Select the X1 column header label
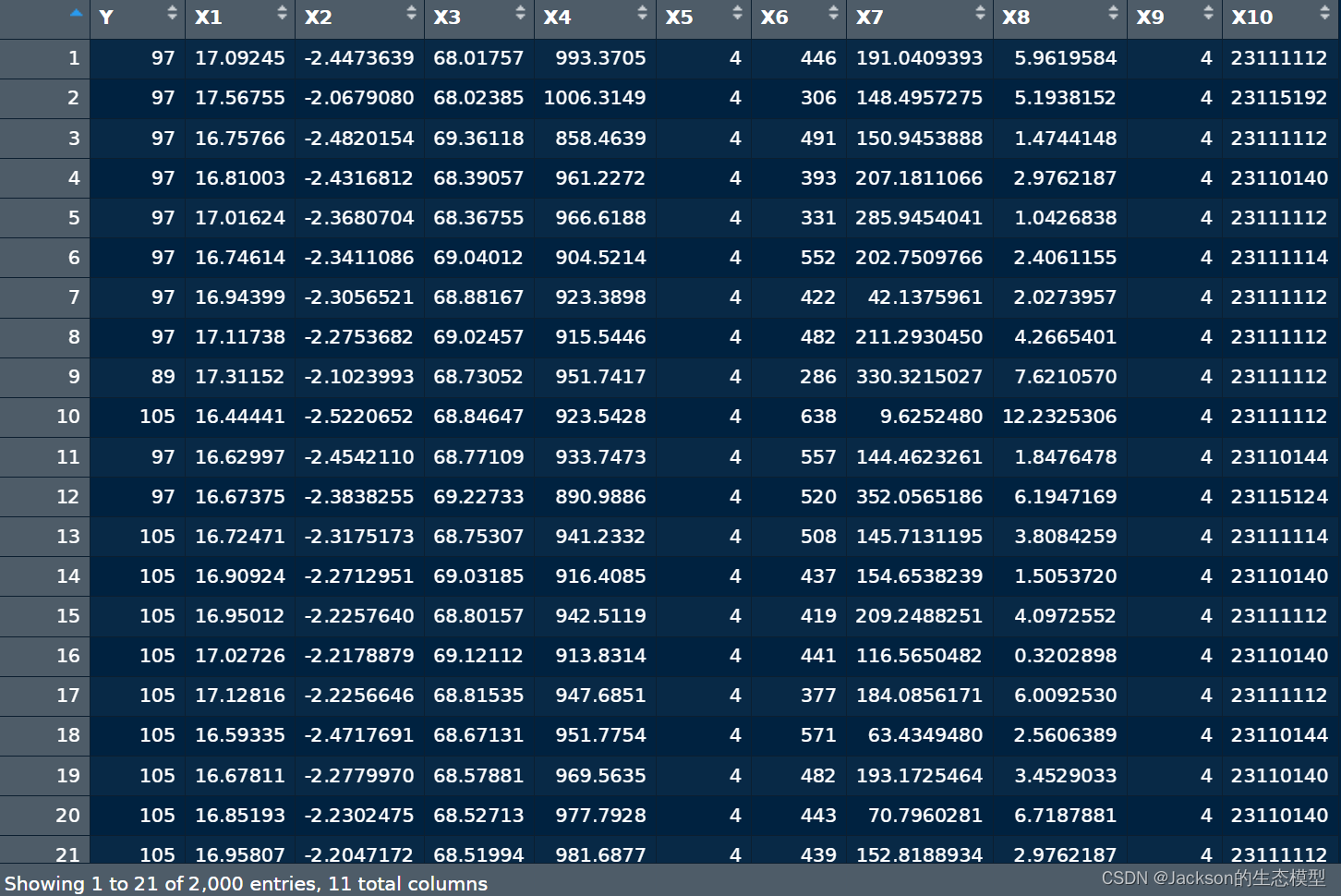This screenshot has width=1341, height=896. click(209, 18)
